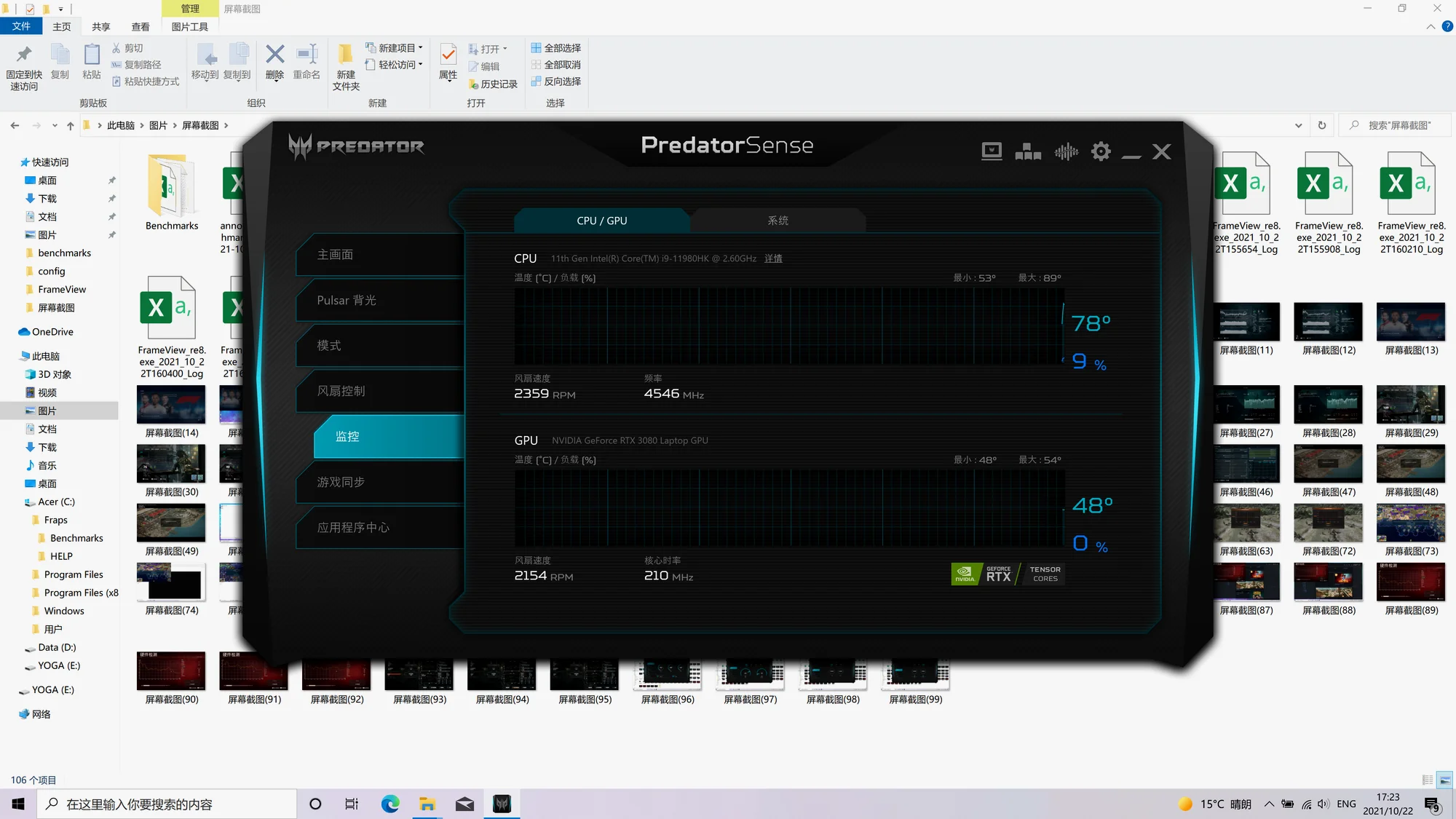Screen dimensions: 1456x819
Task: Click the Predator logo in PredatorSense
Action: click(356, 146)
